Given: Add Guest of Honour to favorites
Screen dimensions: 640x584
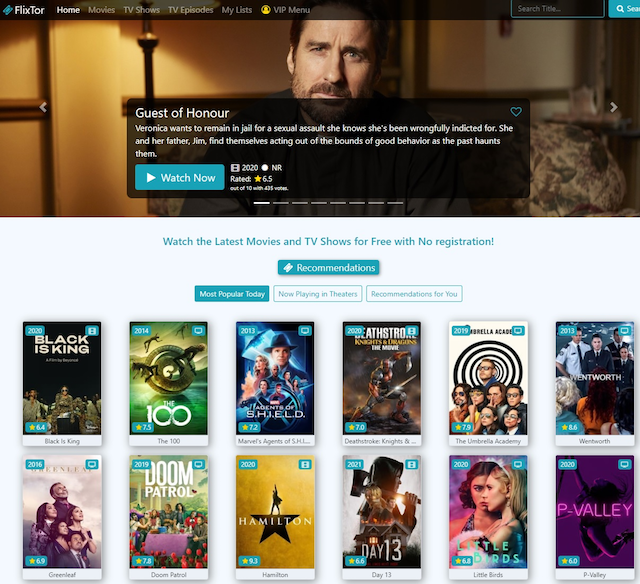Looking at the screenshot, I should point(516,111).
